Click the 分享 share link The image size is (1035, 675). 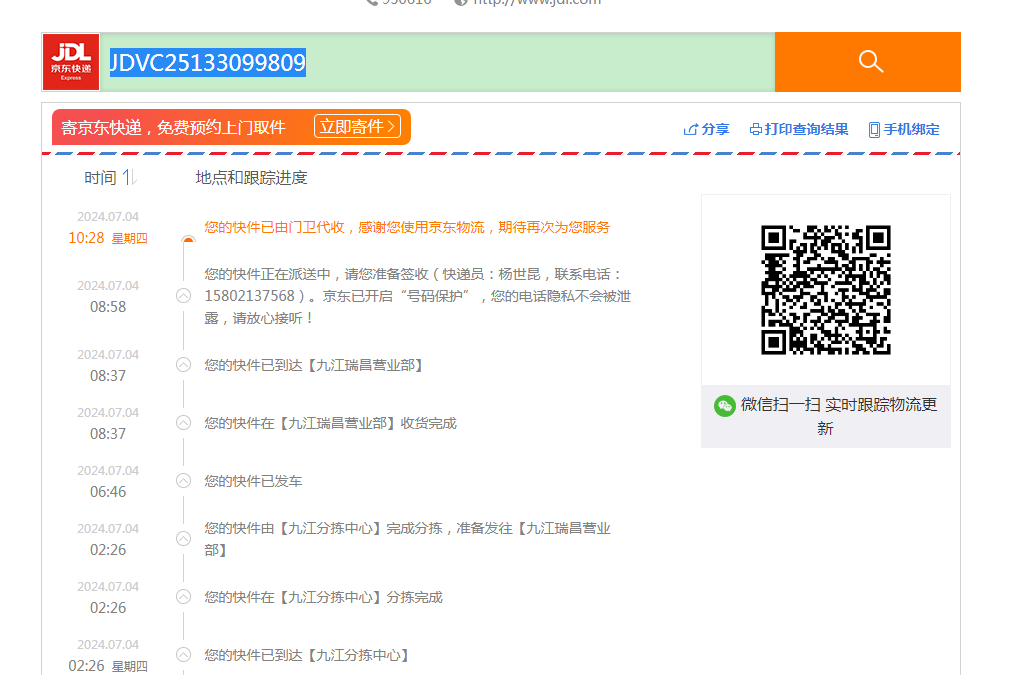(706, 129)
